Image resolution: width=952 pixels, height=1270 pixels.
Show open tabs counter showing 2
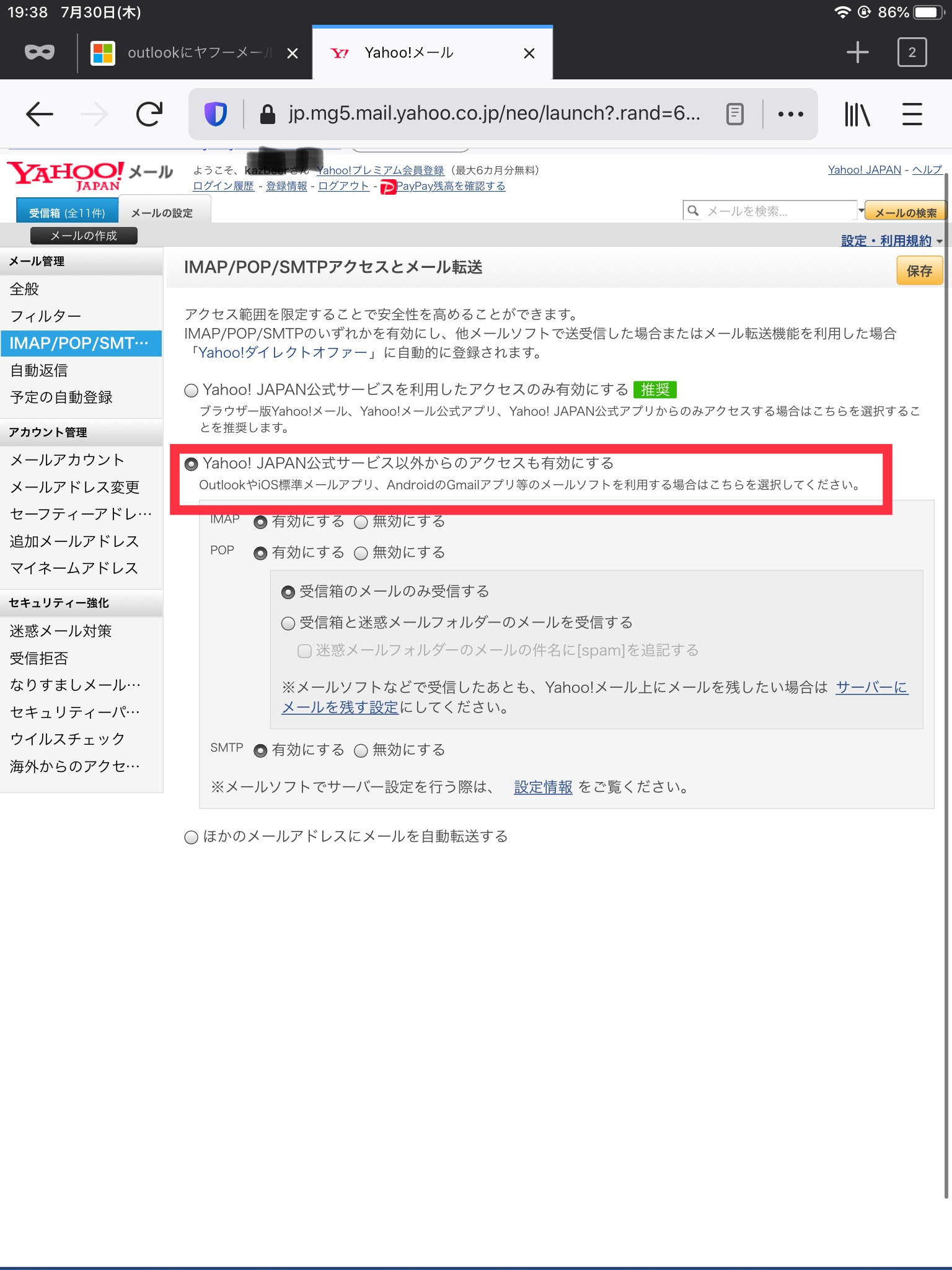pyautogui.click(x=912, y=52)
